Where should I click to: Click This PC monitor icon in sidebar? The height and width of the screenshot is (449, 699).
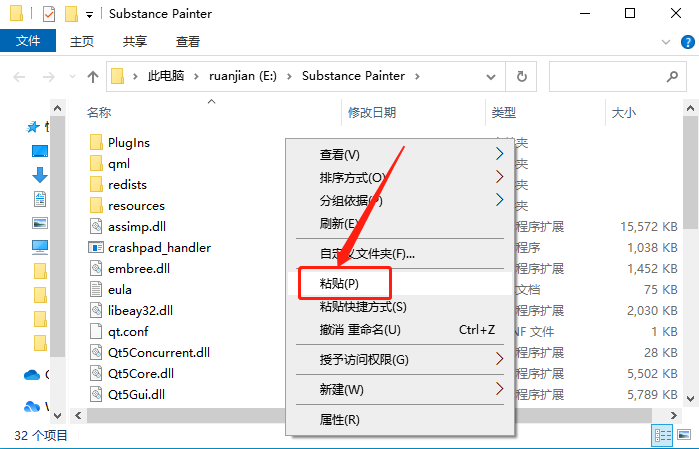coord(40,247)
